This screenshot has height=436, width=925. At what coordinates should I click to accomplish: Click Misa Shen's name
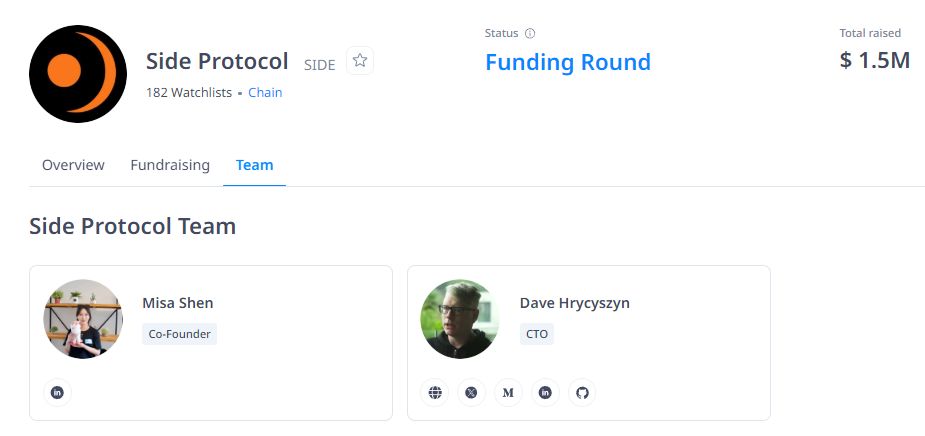pyautogui.click(x=178, y=303)
